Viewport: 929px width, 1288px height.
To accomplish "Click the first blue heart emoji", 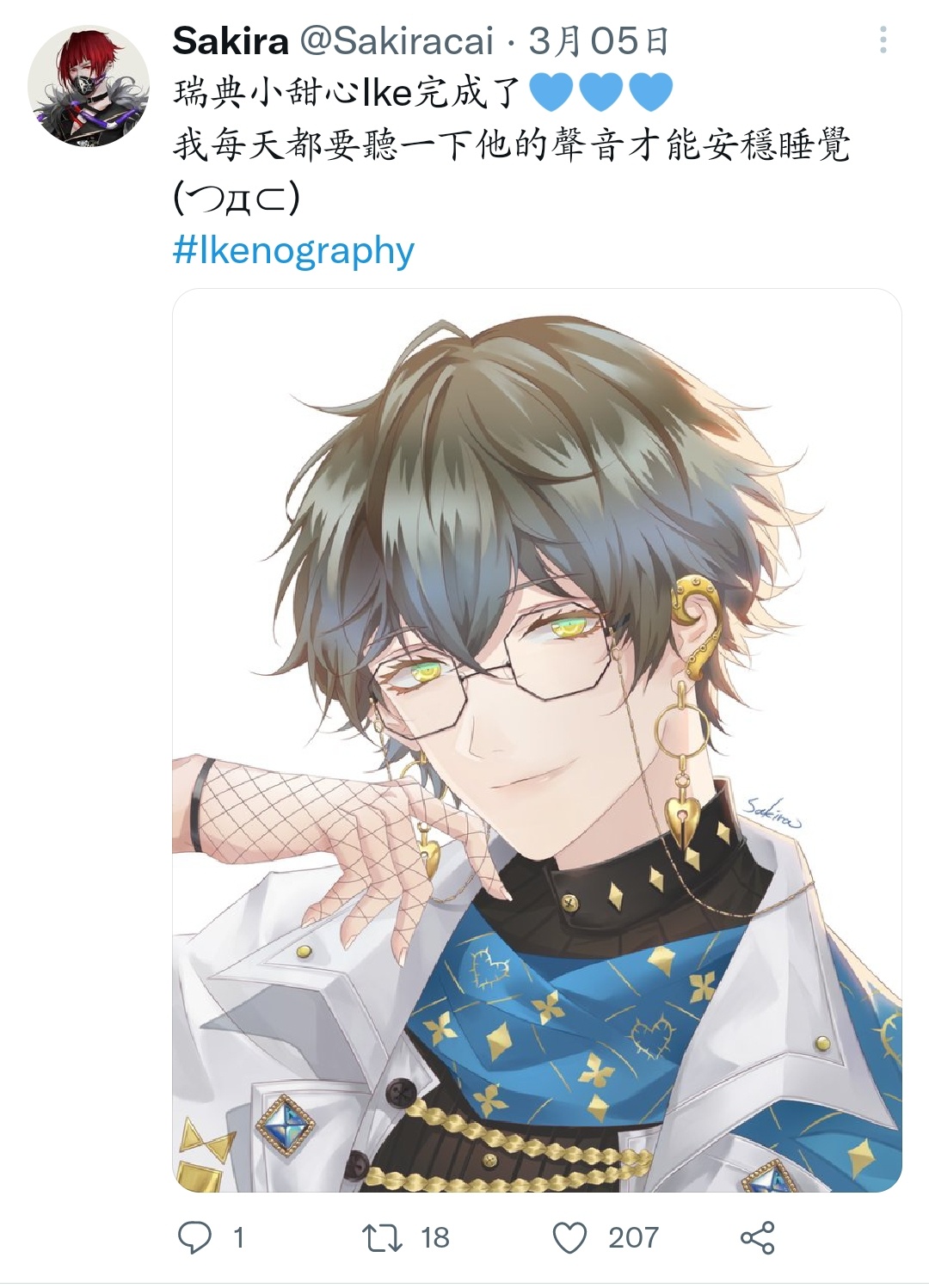I will (x=551, y=92).
